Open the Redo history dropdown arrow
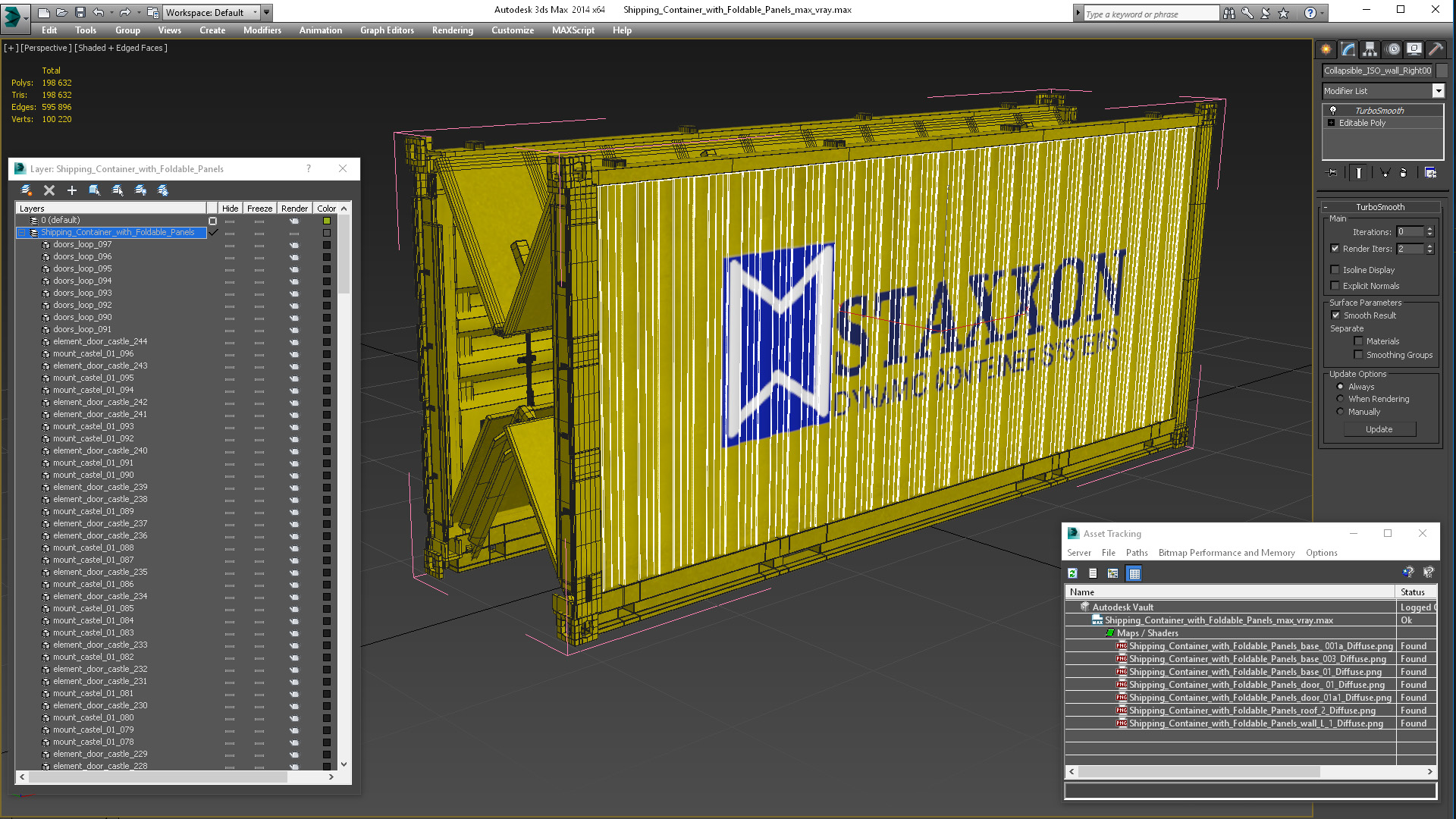Image resolution: width=1456 pixels, height=819 pixels. (x=138, y=12)
